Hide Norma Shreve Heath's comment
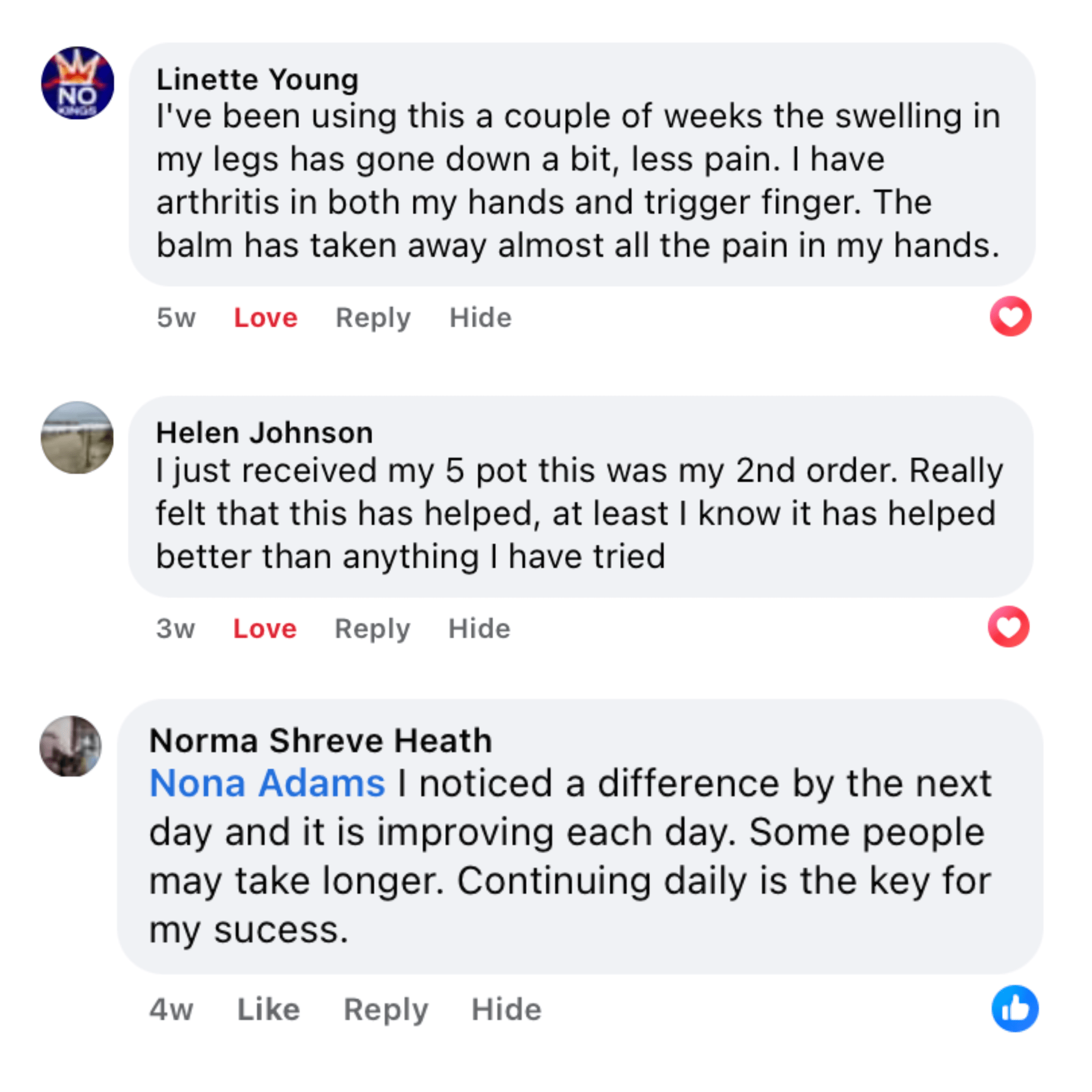Screen dimensions: 1092x1092 pos(507,1009)
